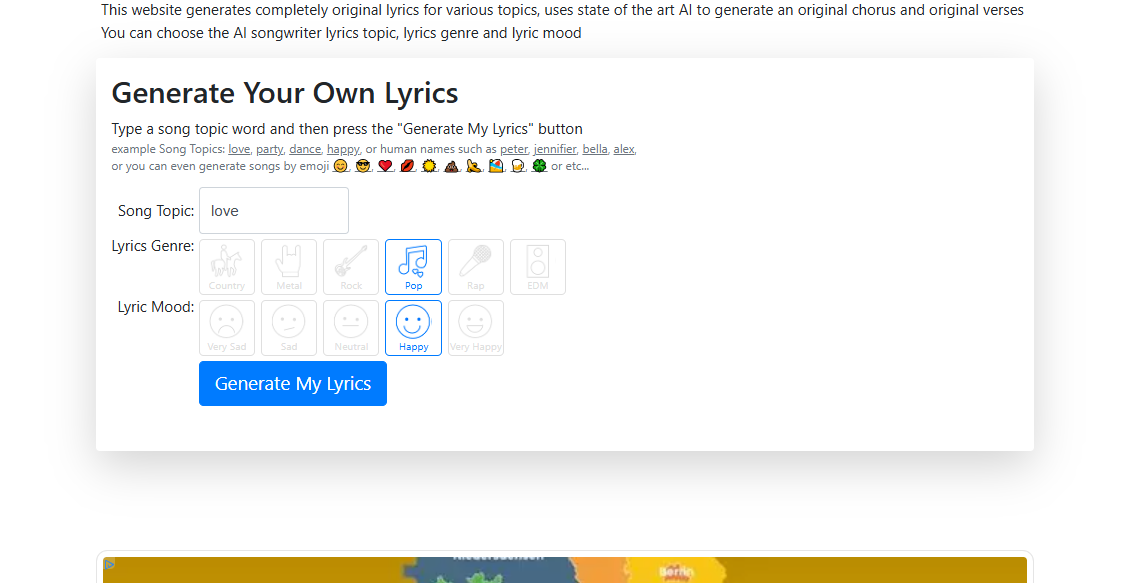This screenshot has width=1143, height=583.
Task: Click inside the Song Topic field
Action: (273, 210)
